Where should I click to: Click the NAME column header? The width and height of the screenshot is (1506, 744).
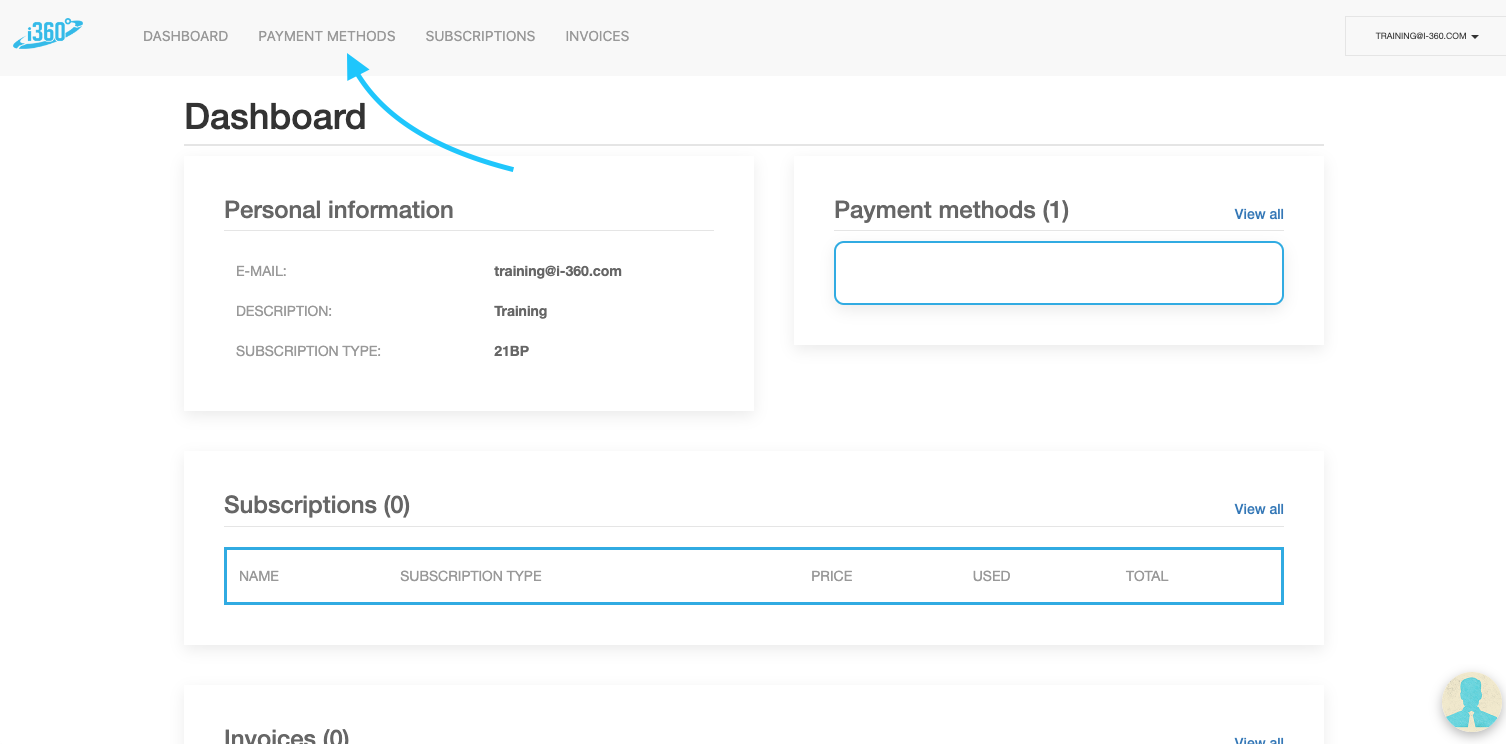pyautogui.click(x=259, y=576)
